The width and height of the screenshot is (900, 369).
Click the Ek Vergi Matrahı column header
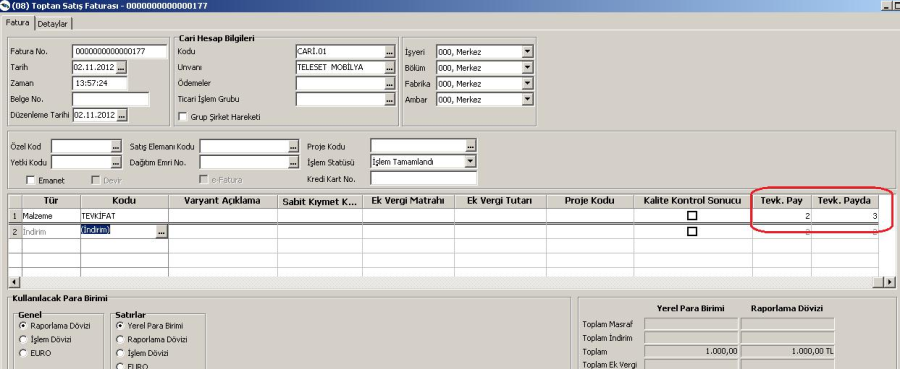tap(408, 201)
